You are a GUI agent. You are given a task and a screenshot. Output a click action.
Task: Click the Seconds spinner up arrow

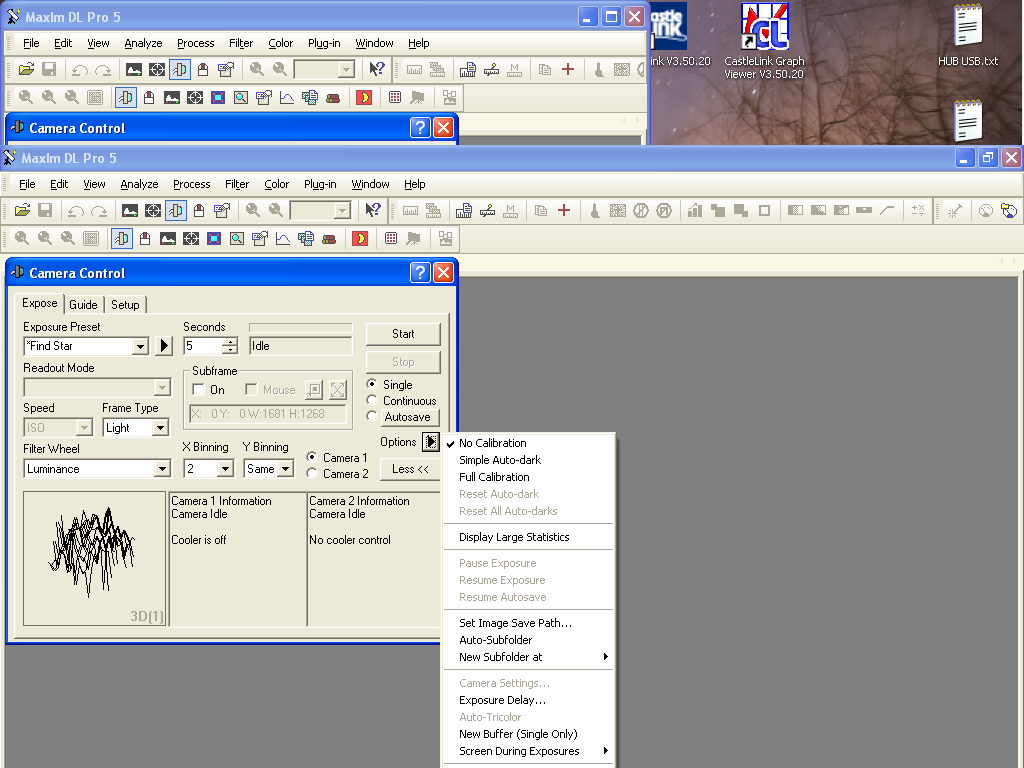pos(230,342)
